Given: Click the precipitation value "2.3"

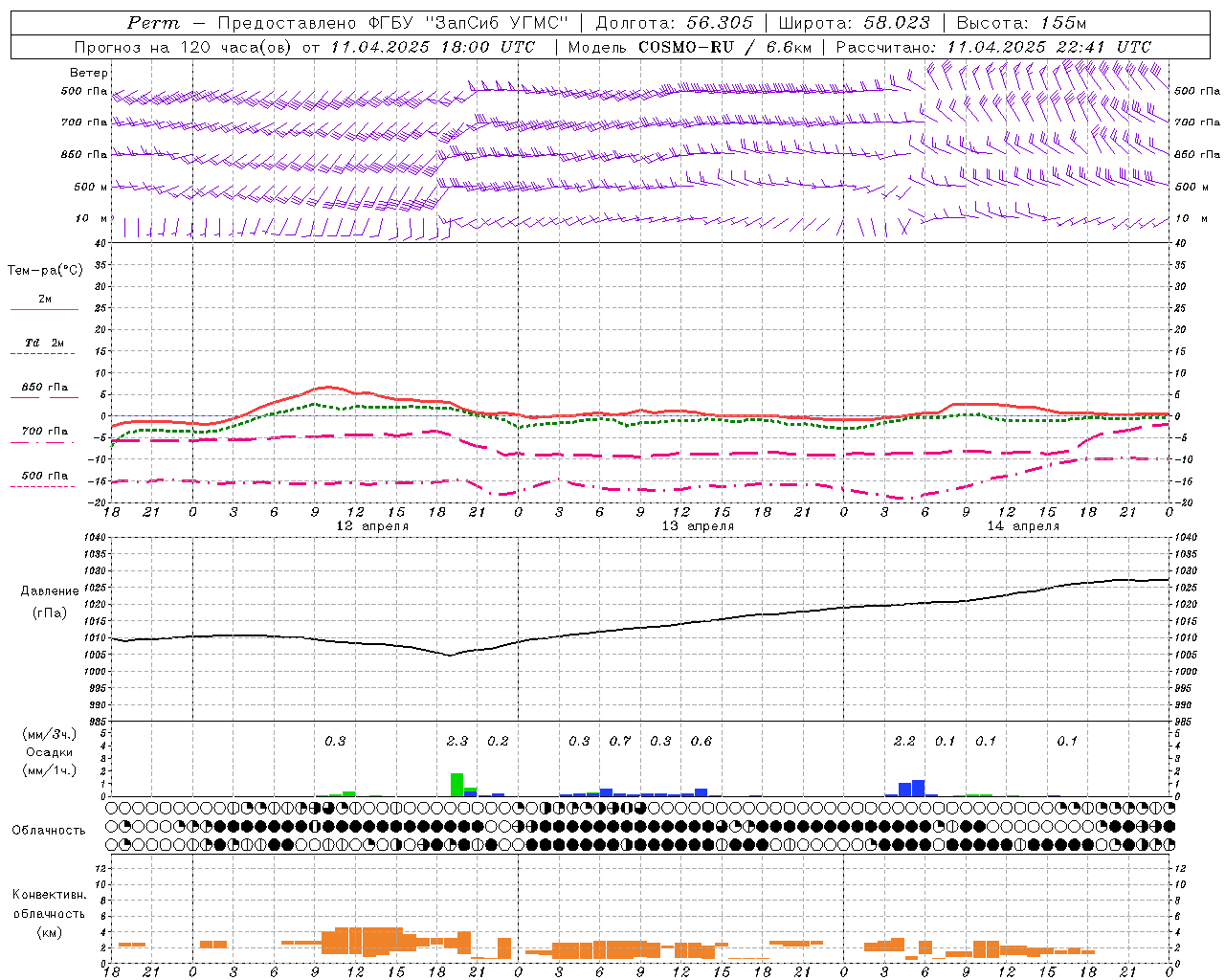Looking at the screenshot, I should tap(457, 741).
